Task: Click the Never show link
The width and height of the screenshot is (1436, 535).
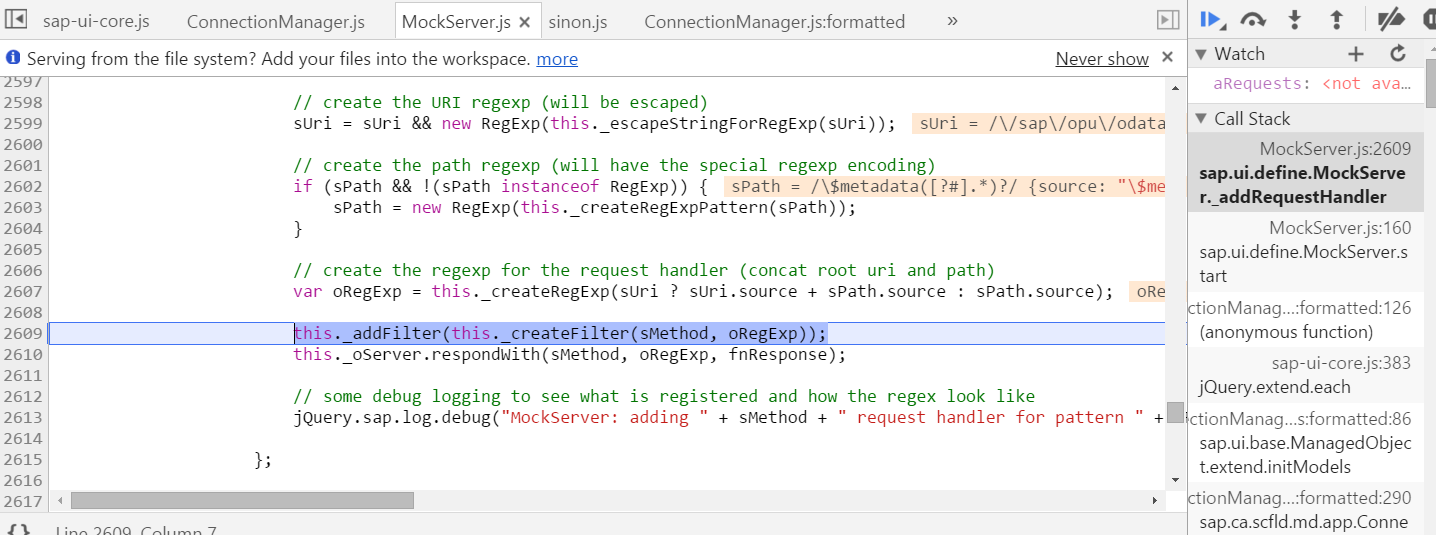Action: (x=1102, y=59)
